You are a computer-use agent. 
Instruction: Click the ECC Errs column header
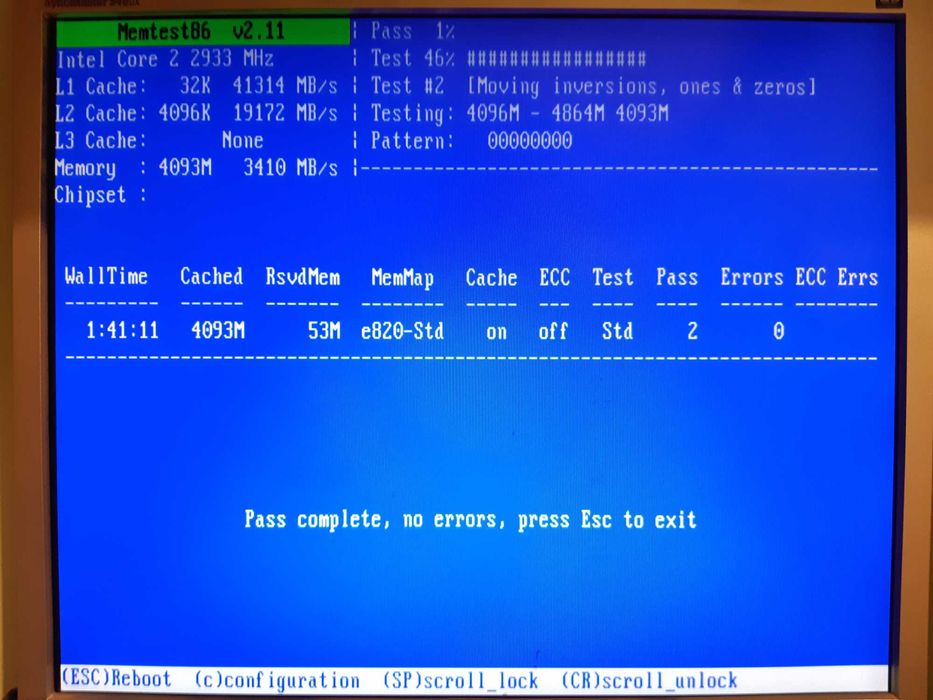tap(836, 277)
